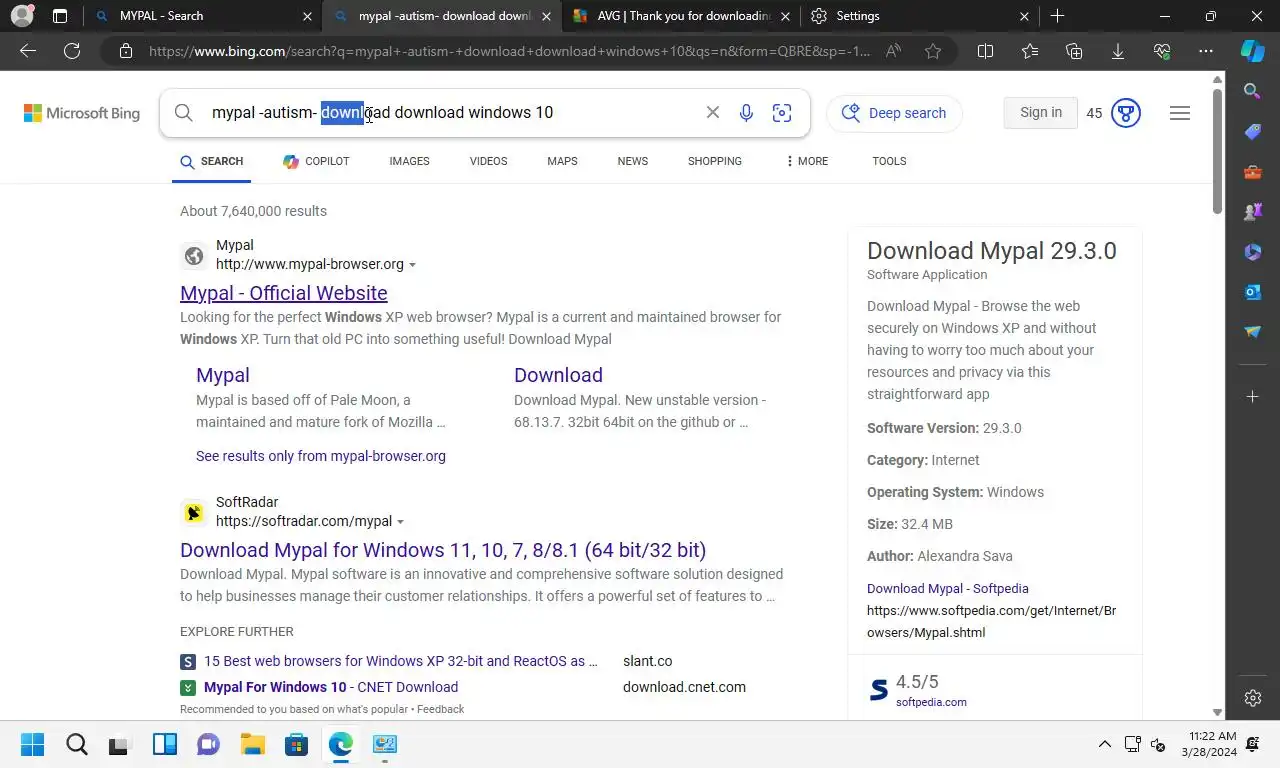
Task: Select VIDEOS search tab
Action: pyautogui.click(x=488, y=161)
